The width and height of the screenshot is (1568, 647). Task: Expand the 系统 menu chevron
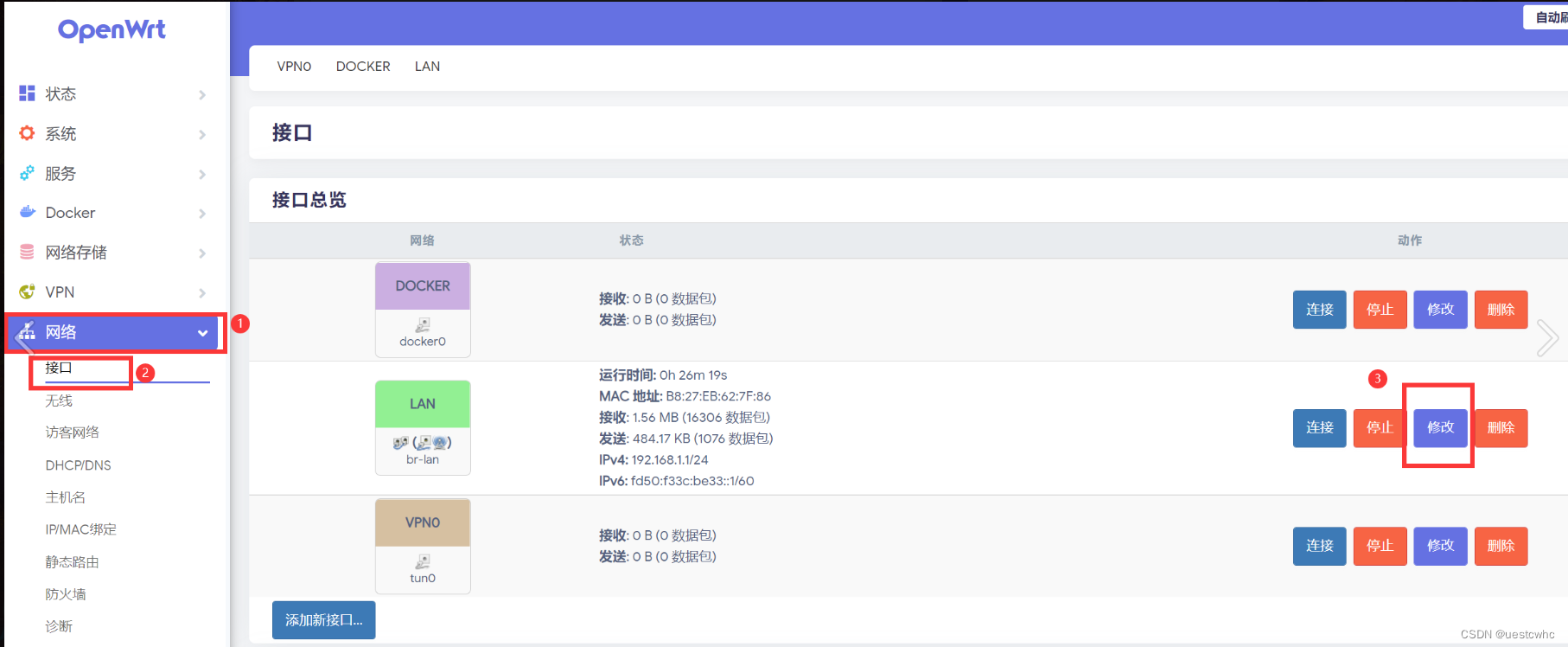[x=202, y=134]
